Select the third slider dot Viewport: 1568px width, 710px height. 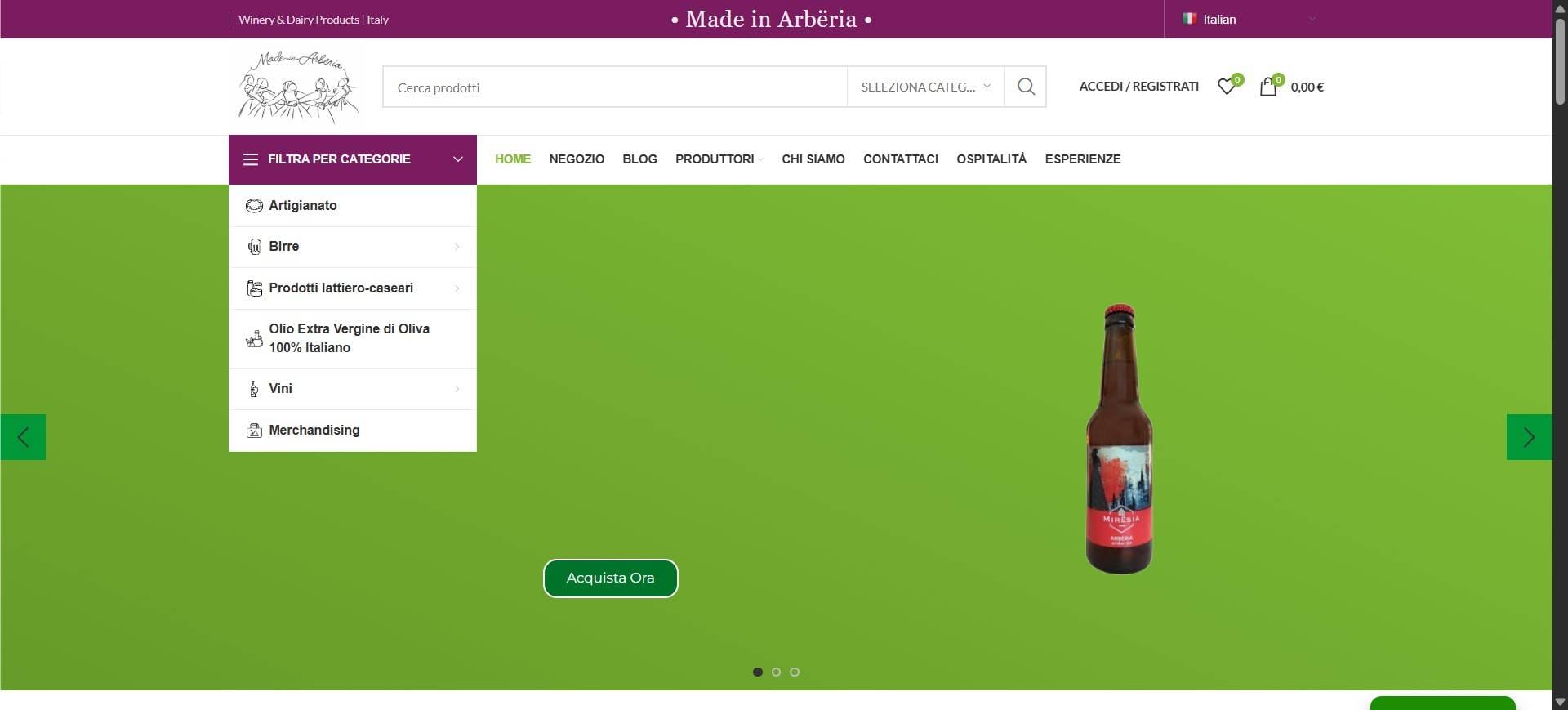[795, 672]
